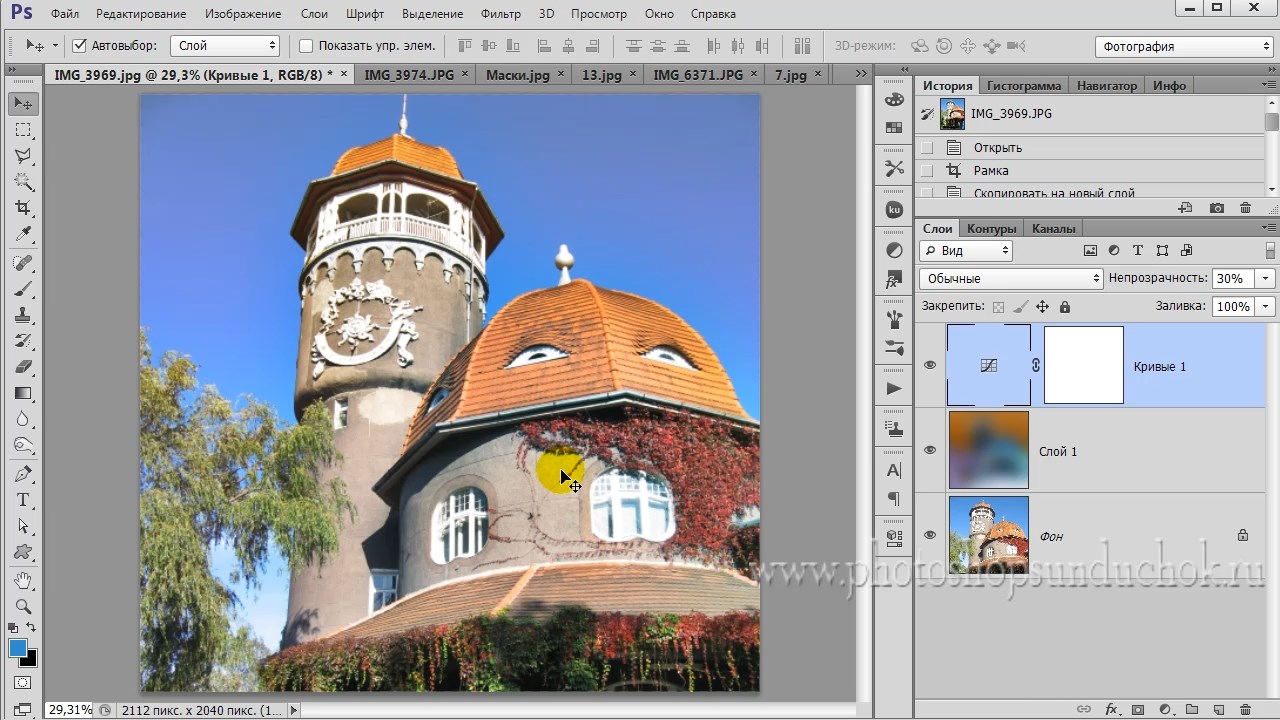Switch to the Гистограмма tab
The width and height of the screenshot is (1280, 720).
click(1024, 86)
